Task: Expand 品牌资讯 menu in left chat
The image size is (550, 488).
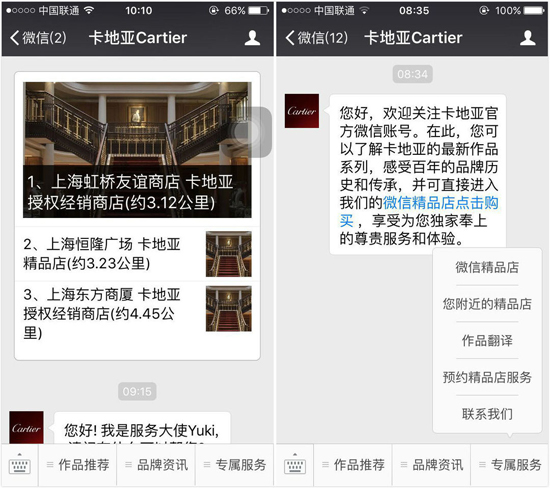Action: click(156, 465)
